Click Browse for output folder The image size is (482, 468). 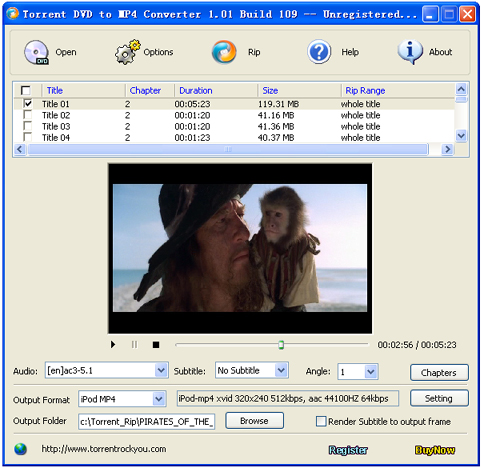coord(254,421)
